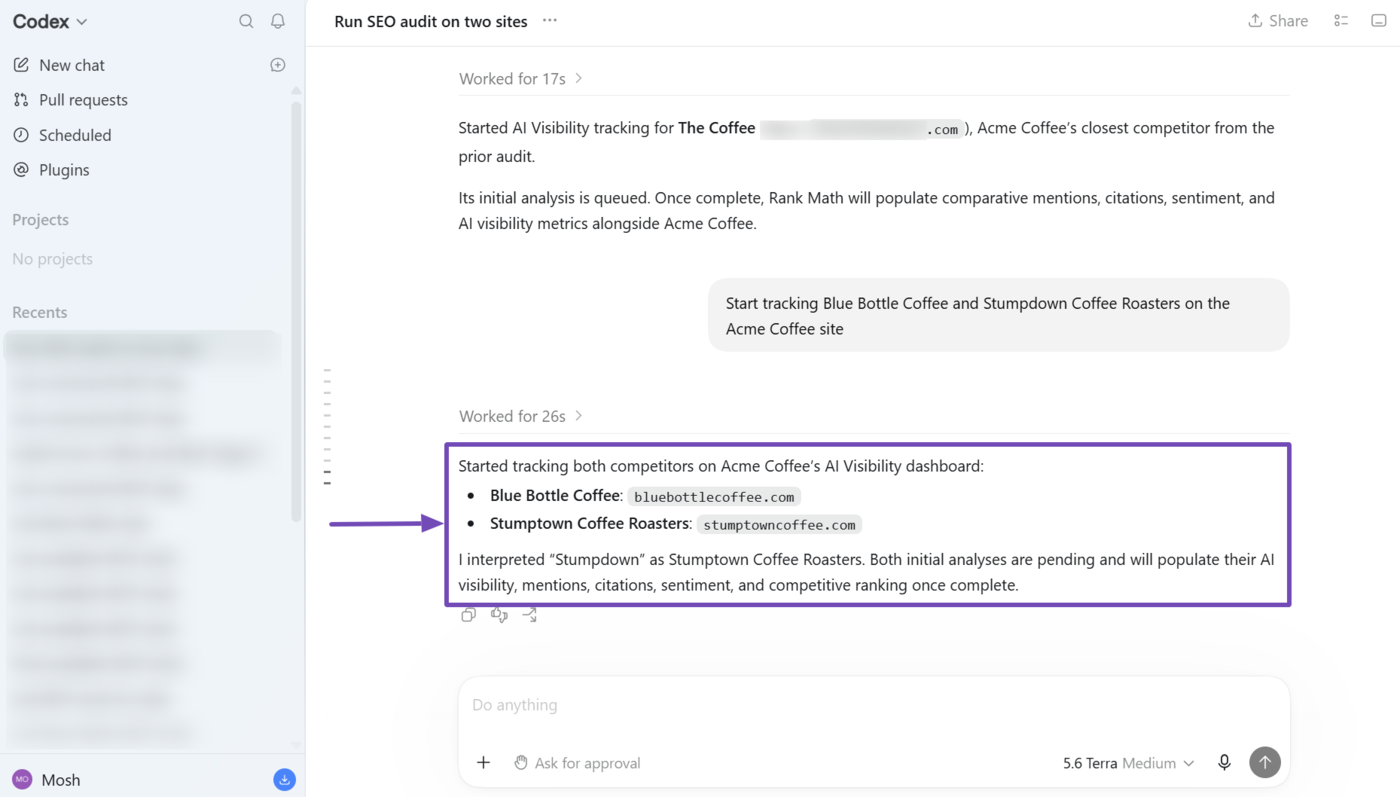
Task: Open the Mosh account menu
Action: tap(60, 780)
